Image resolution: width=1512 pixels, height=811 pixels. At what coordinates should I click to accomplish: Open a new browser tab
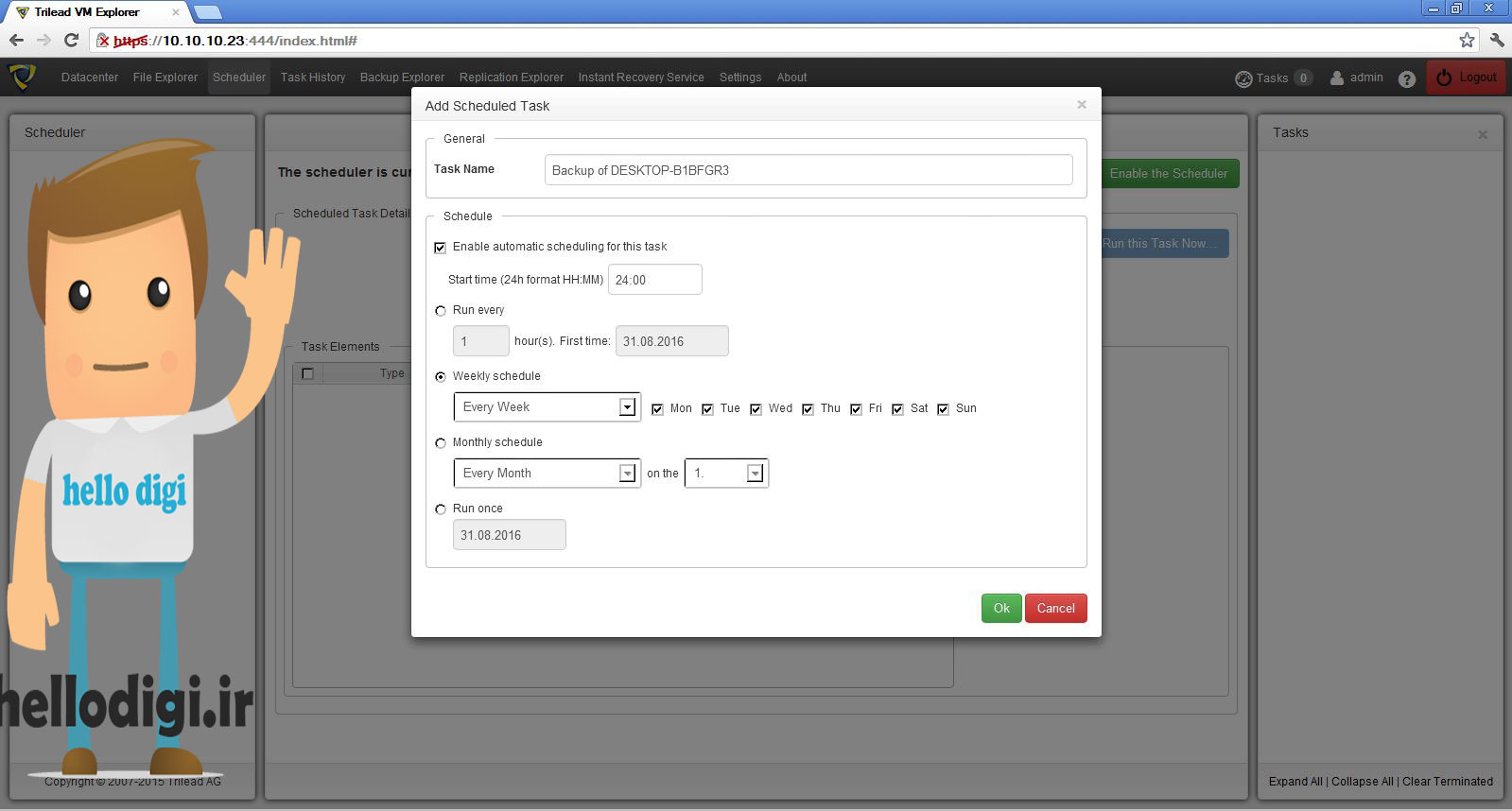coord(207,12)
